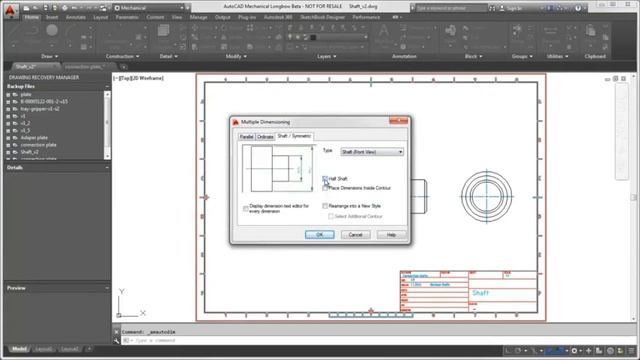Image resolution: width=640 pixels, height=360 pixels.
Task: Click the Save icon in quick access toolbar
Action: (45, 8)
